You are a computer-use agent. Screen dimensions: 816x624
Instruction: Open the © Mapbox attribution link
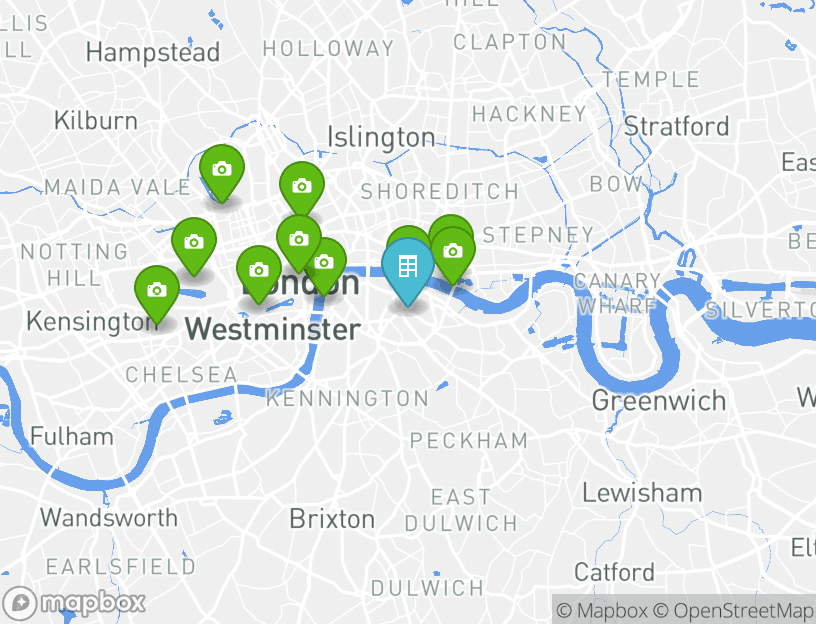pyautogui.click(x=602, y=610)
